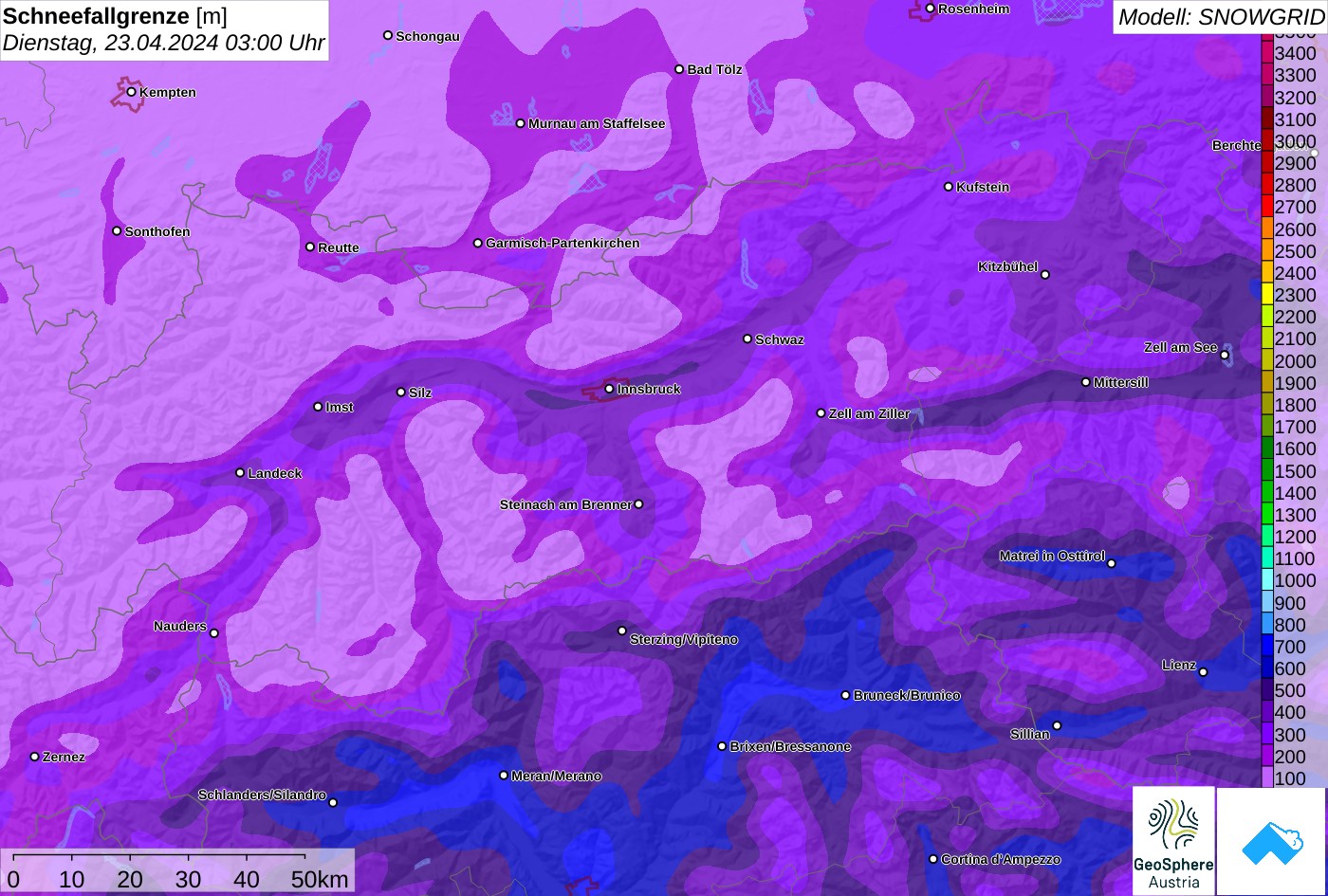Click the Kempten city marker dot

click(131, 92)
